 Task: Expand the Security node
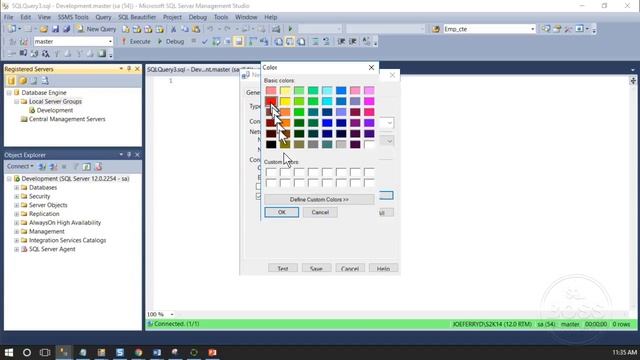[17, 196]
